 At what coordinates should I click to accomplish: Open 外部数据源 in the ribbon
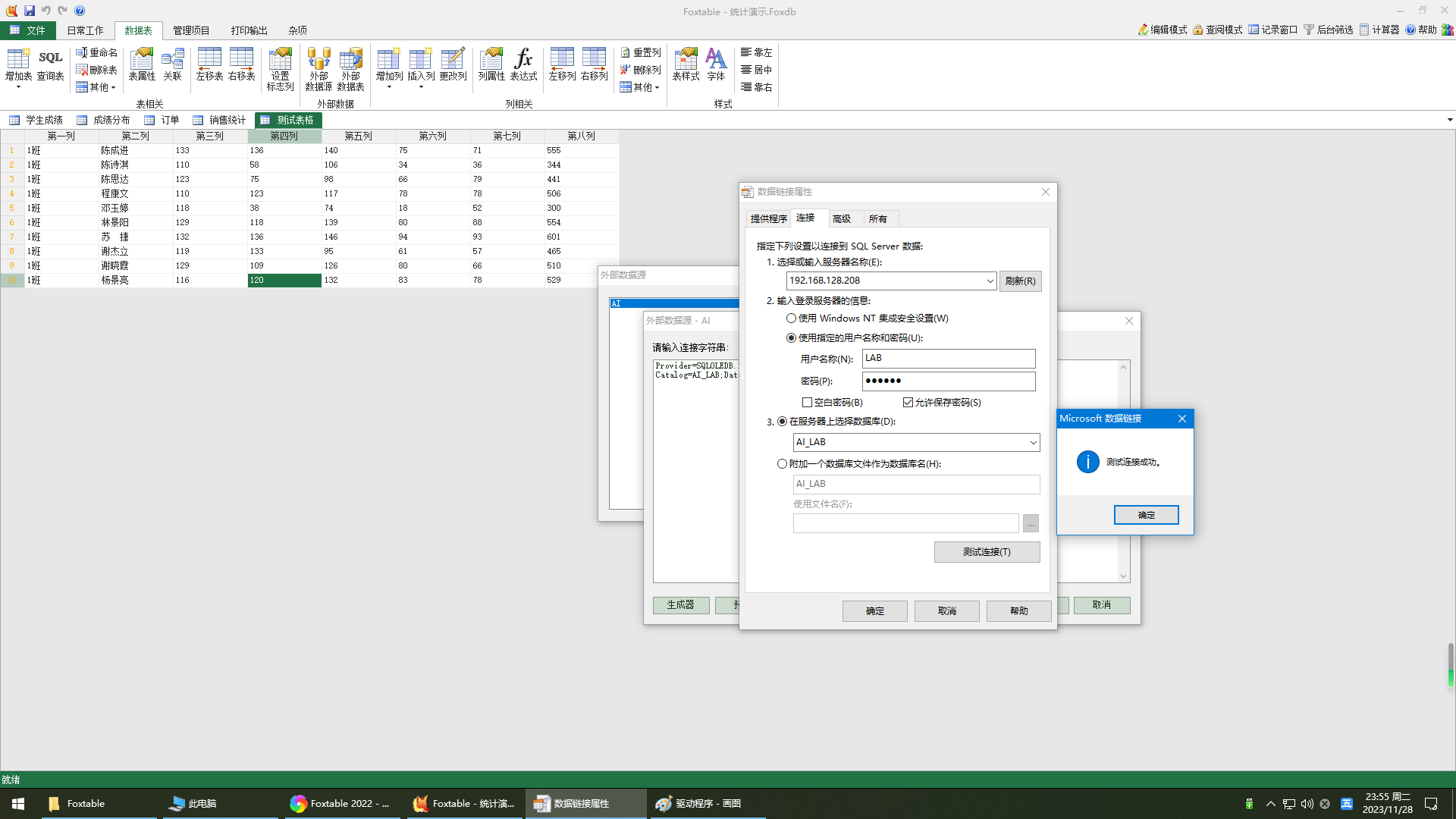tap(318, 69)
